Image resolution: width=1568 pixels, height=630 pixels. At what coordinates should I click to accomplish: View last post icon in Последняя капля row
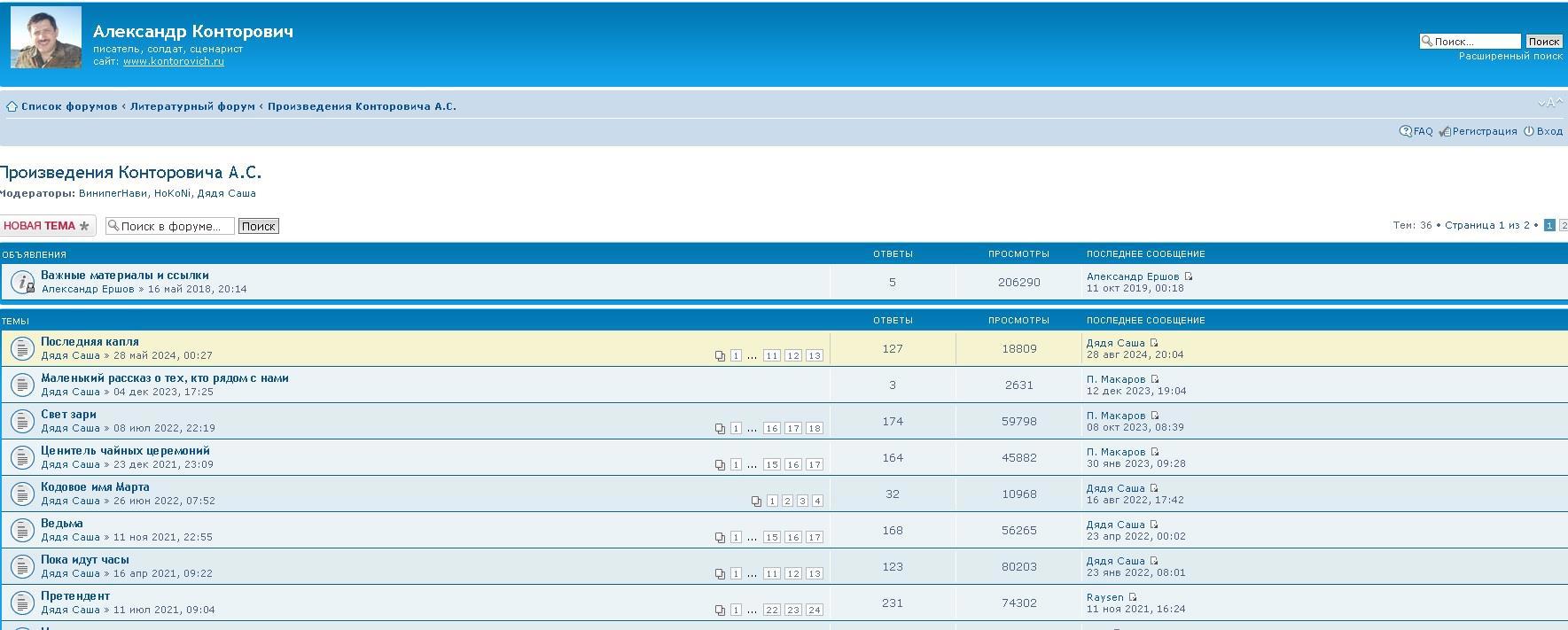[1153, 343]
